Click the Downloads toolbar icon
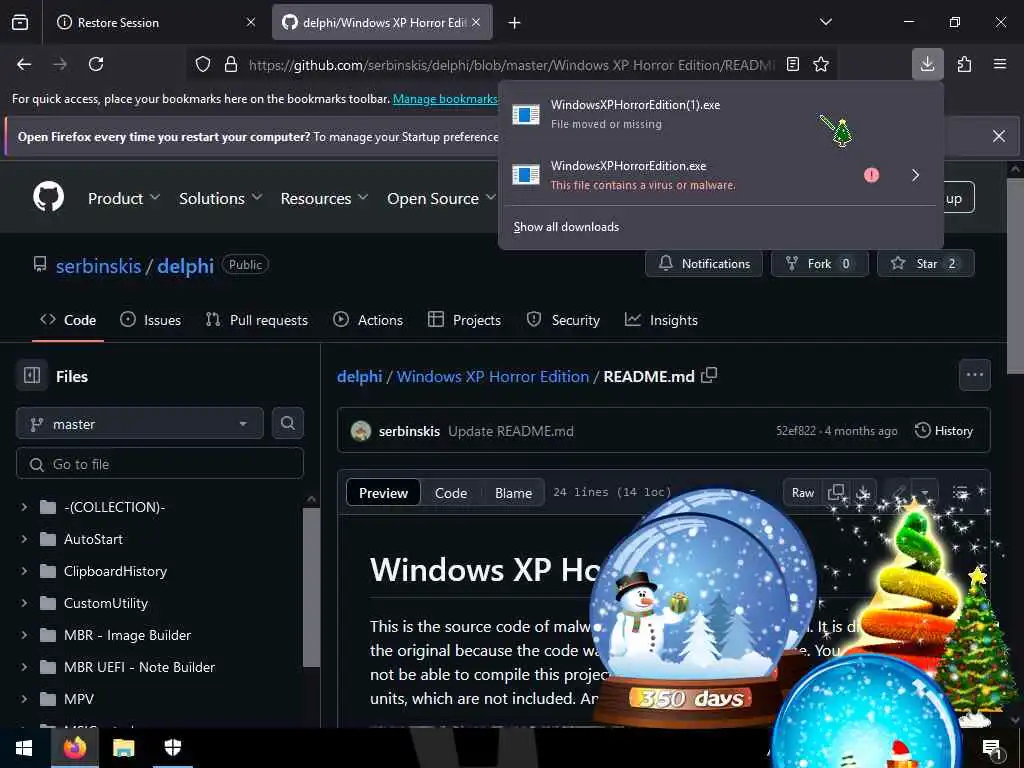Viewport: 1024px width, 768px height. click(x=927, y=64)
